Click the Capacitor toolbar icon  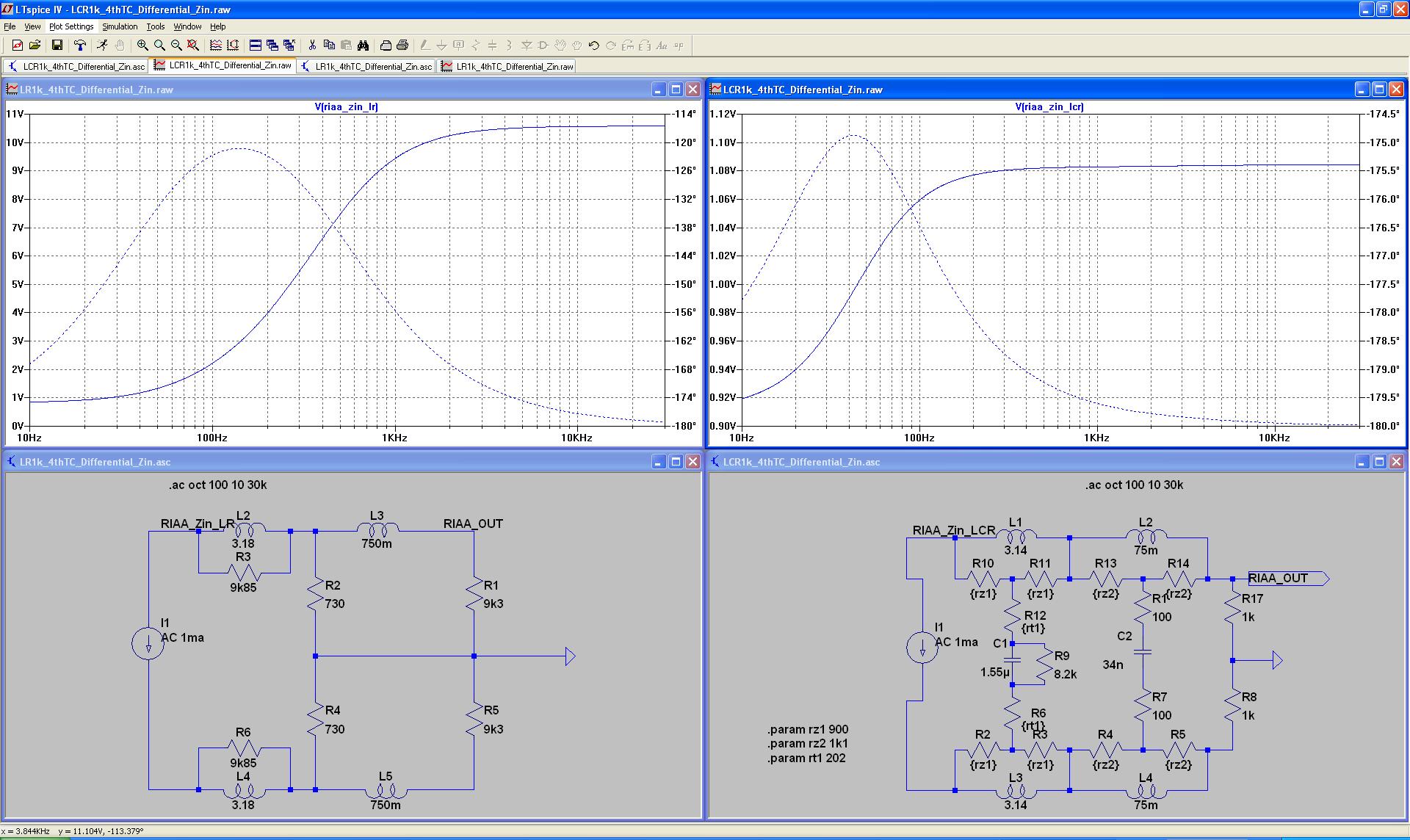(493, 46)
